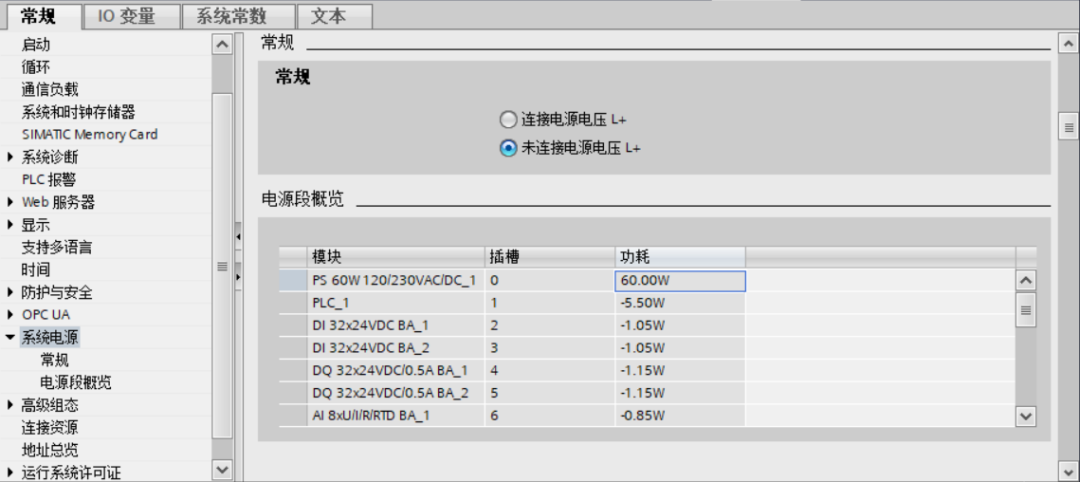Expand the 显示 tree node
Image resolution: width=1080 pixels, height=482 pixels.
pyautogui.click(x=10, y=225)
